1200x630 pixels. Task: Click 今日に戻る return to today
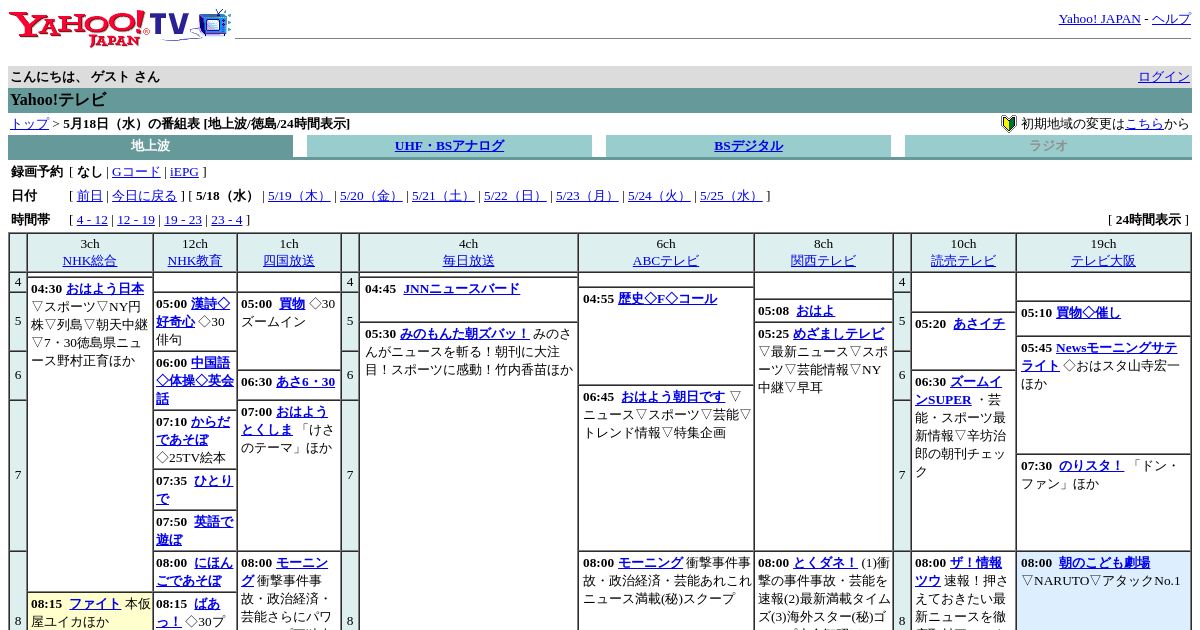point(144,196)
